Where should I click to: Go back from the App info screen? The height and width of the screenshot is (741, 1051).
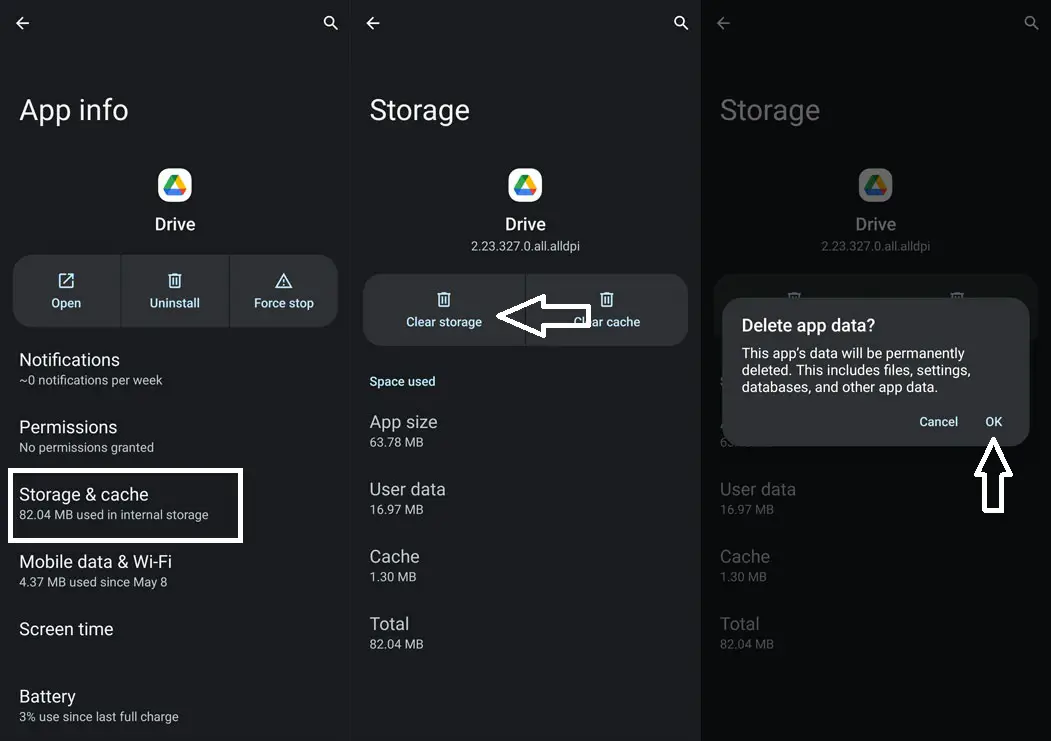click(23, 23)
